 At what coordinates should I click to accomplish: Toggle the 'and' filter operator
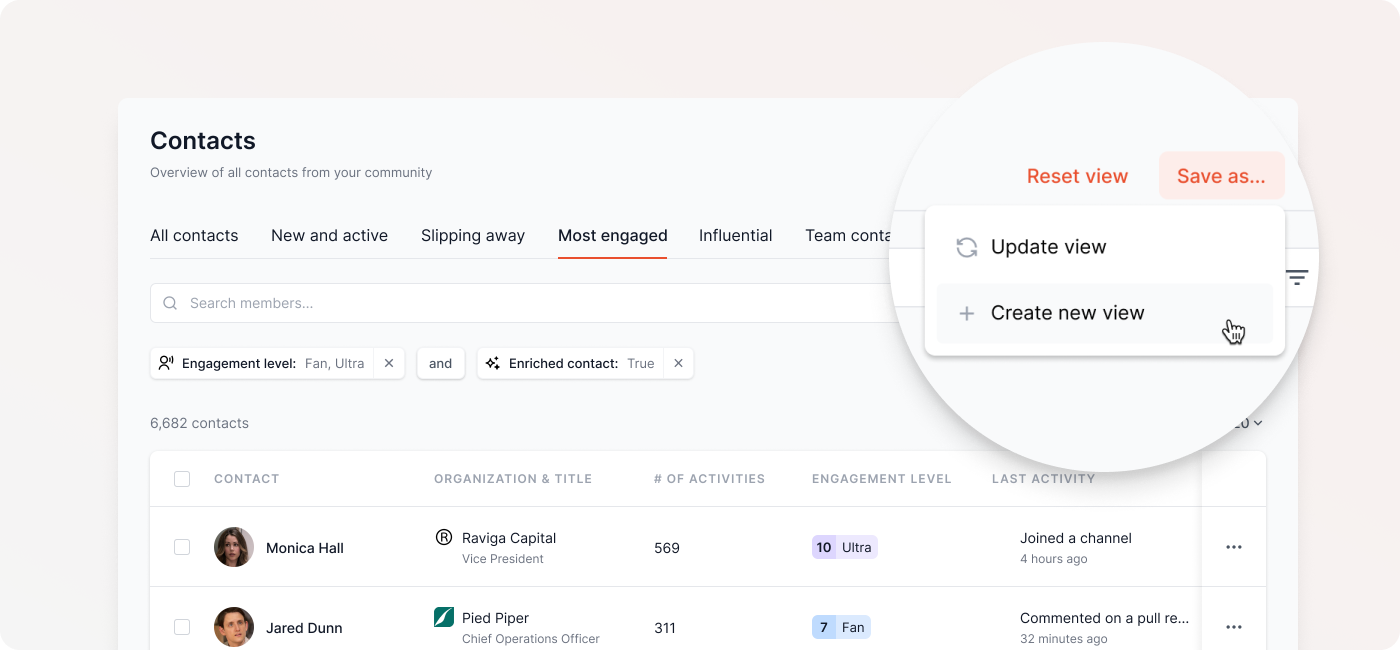(441, 363)
